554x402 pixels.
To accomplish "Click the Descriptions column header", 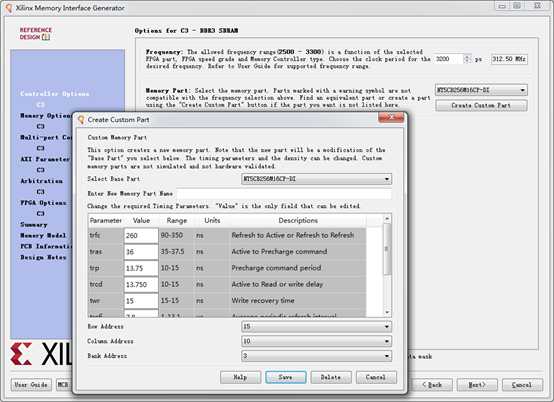I will point(298,220).
